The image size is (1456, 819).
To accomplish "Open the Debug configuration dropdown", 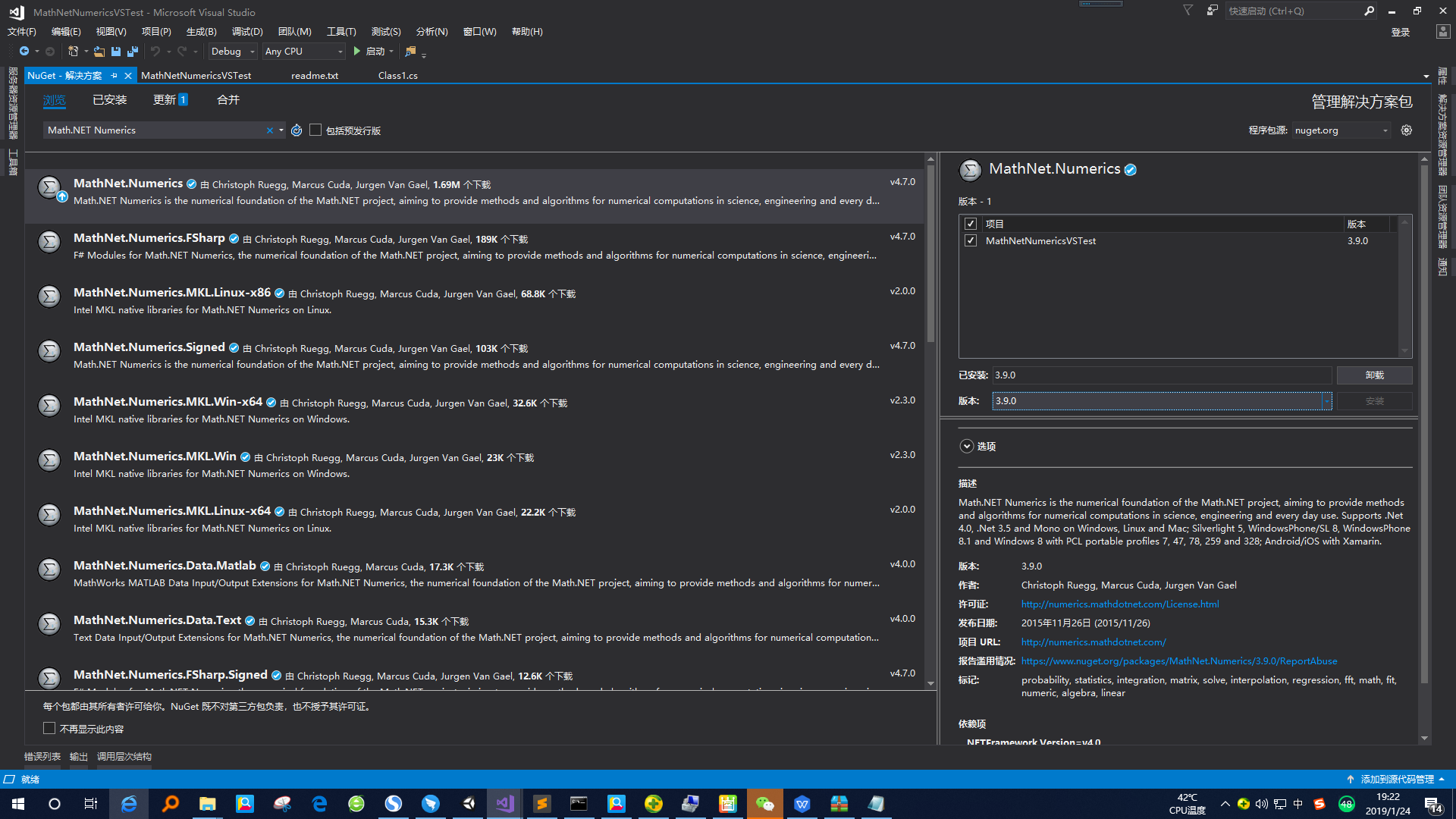I will 233,52.
